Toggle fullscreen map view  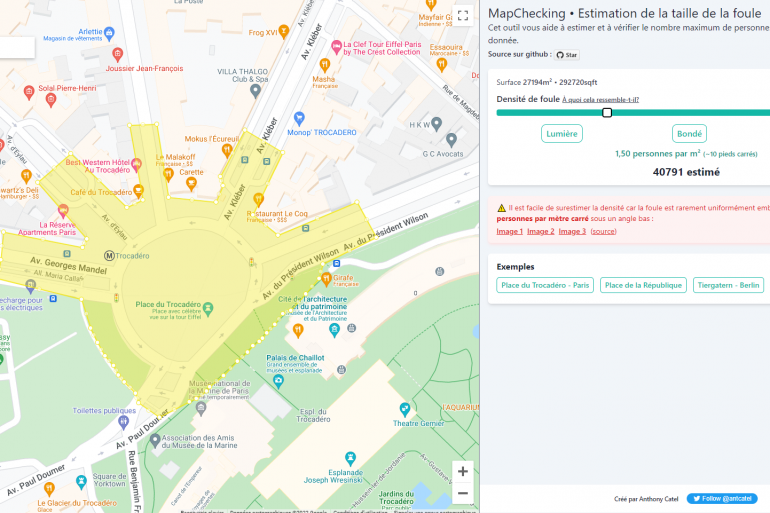[x=462, y=16]
